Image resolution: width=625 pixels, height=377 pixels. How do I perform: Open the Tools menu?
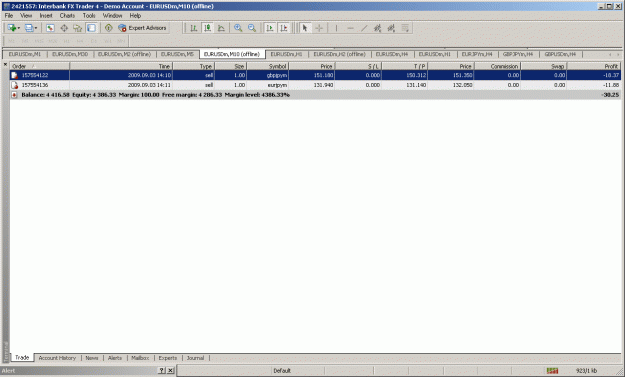(x=89, y=16)
